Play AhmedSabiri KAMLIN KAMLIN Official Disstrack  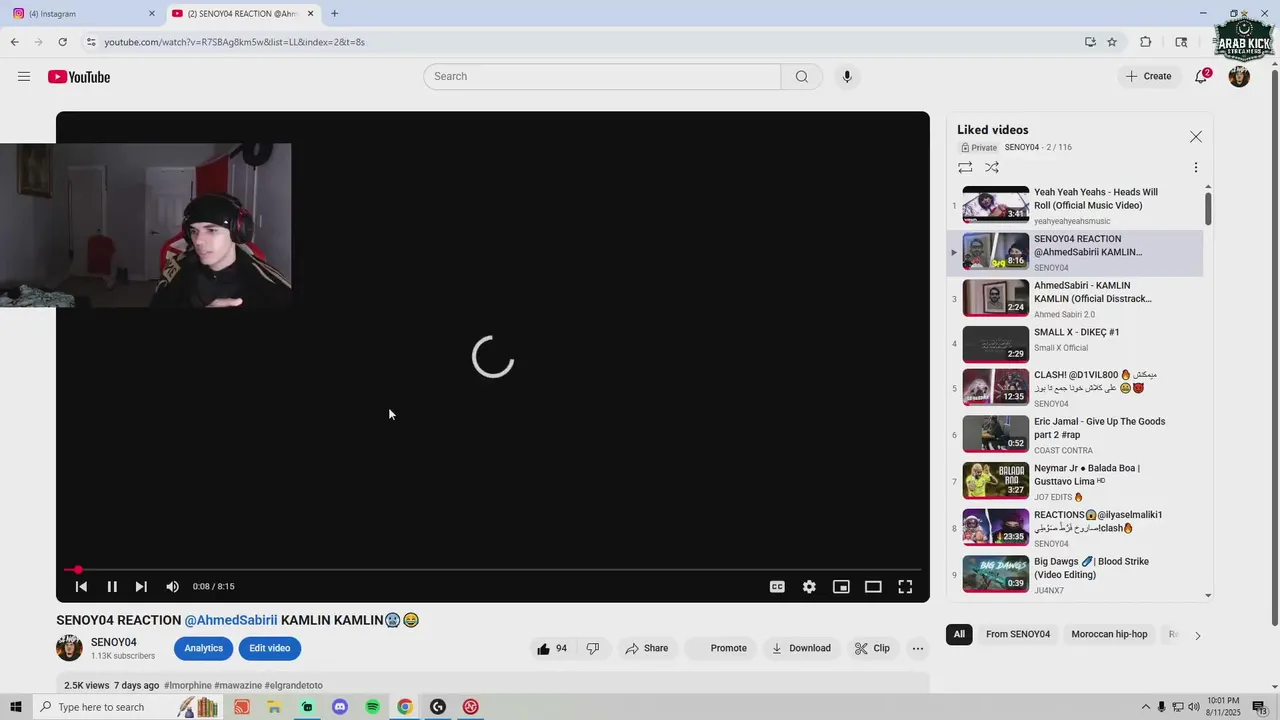(x=1075, y=299)
